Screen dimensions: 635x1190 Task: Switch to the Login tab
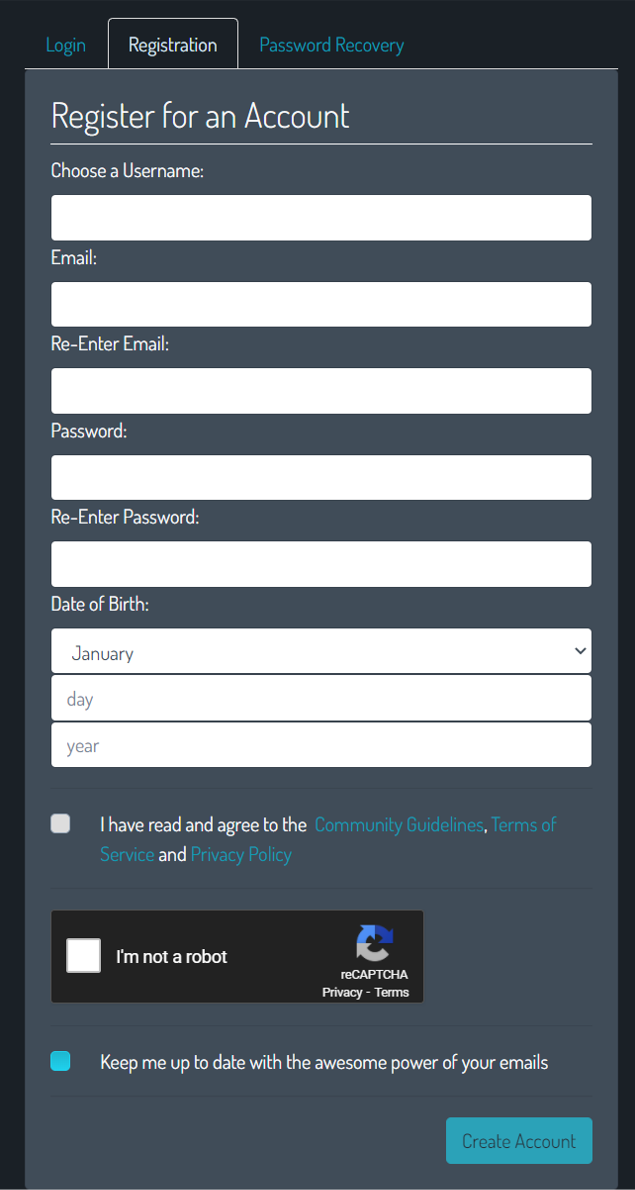tap(66, 45)
